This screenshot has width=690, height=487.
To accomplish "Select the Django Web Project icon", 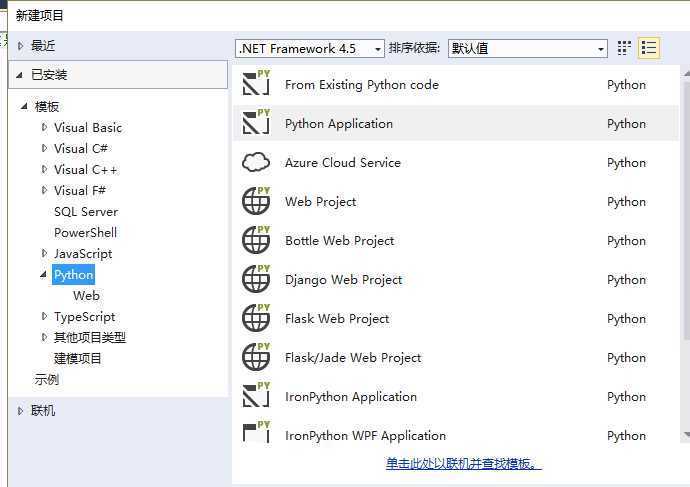I will click(257, 279).
